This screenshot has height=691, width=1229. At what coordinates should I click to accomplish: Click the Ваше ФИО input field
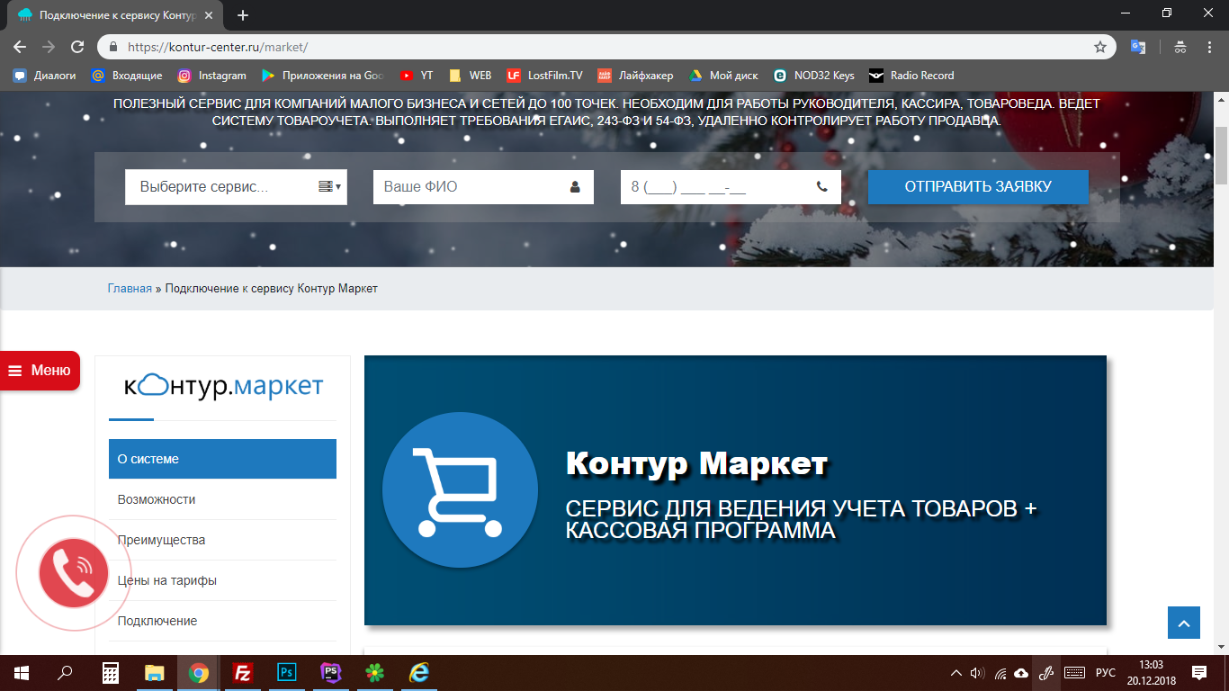pos(483,187)
